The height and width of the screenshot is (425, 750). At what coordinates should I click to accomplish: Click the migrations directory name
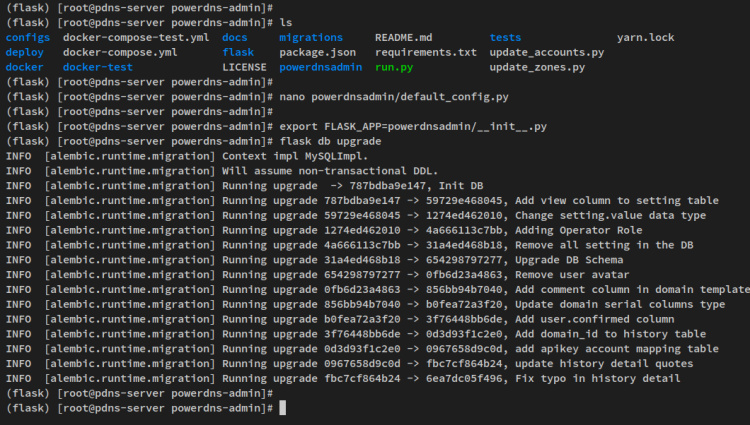(x=311, y=38)
